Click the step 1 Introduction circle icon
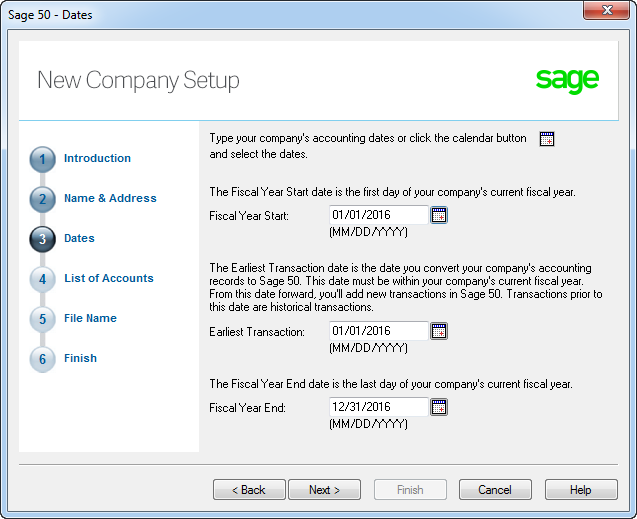 [42, 159]
